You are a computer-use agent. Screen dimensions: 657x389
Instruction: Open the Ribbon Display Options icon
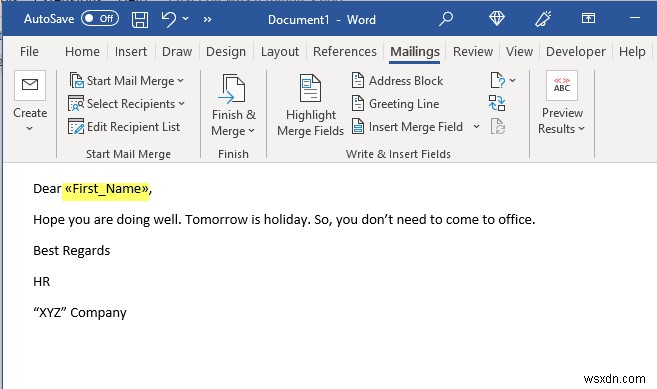point(588,18)
